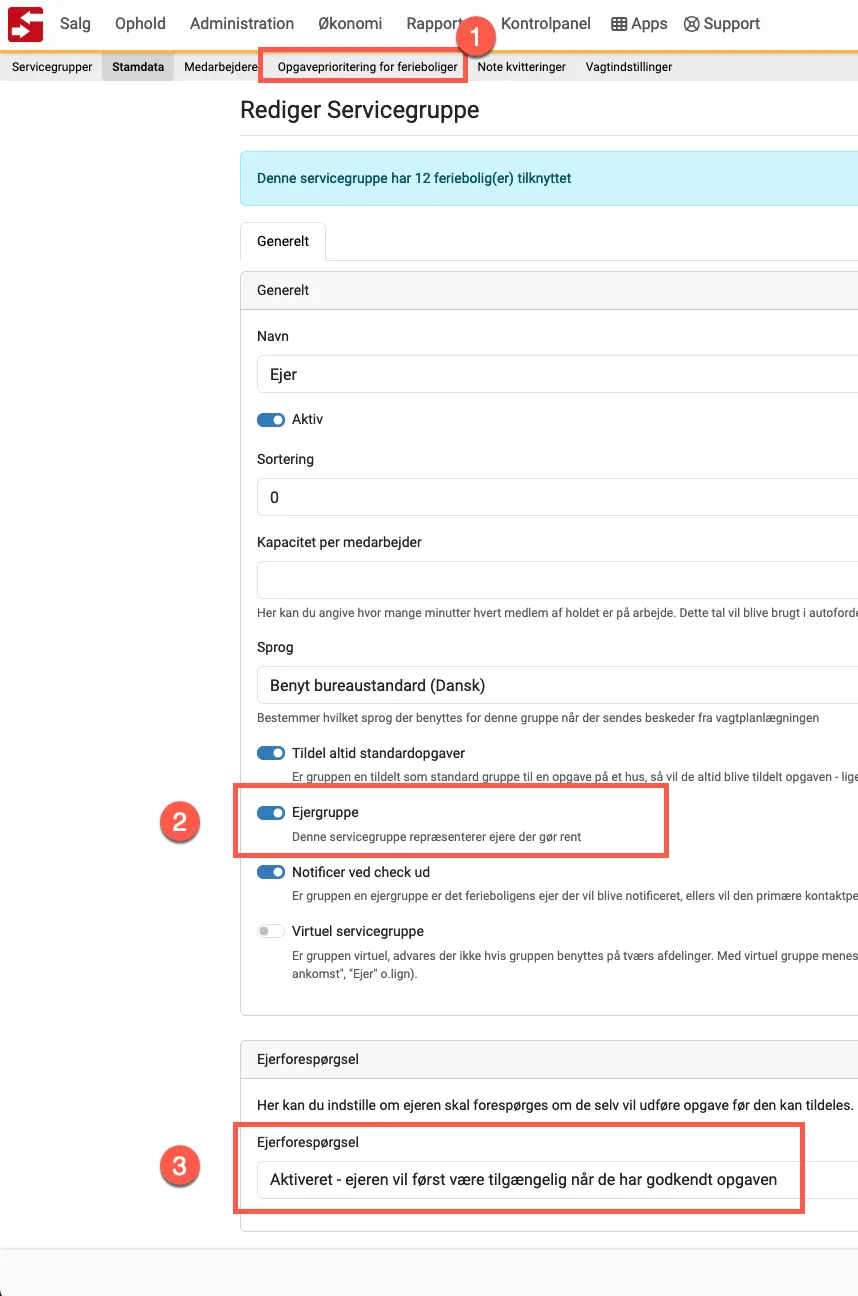Select the Medarbejdere tab
Screen dimensions: 858x1296
(220, 67)
